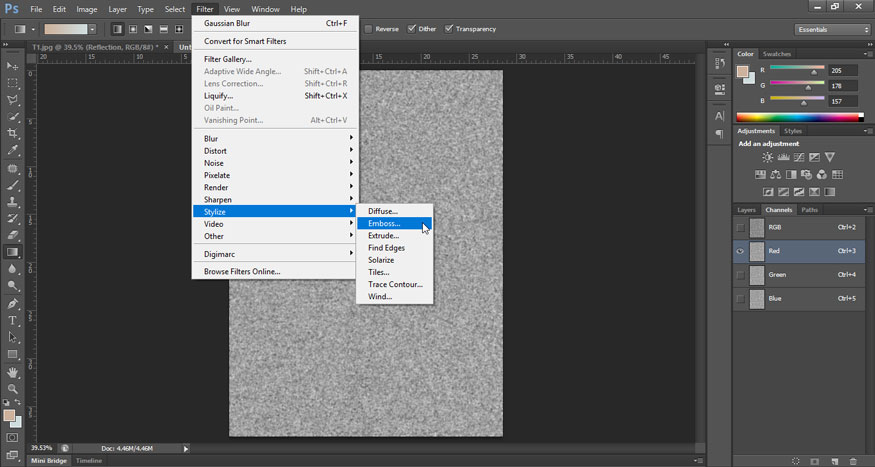This screenshot has width=875, height=467.
Task: Hide the Red channel eye icon
Action: [x=740, y=251]
